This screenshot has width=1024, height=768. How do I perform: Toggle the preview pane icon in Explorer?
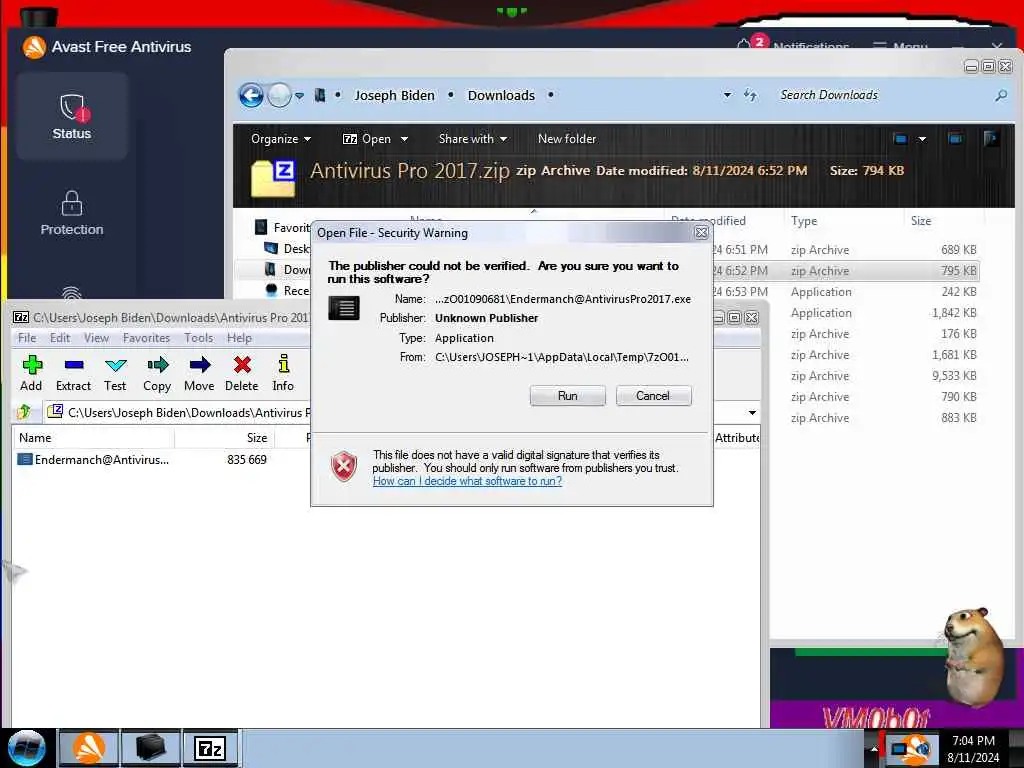click(x=955, y=138)
